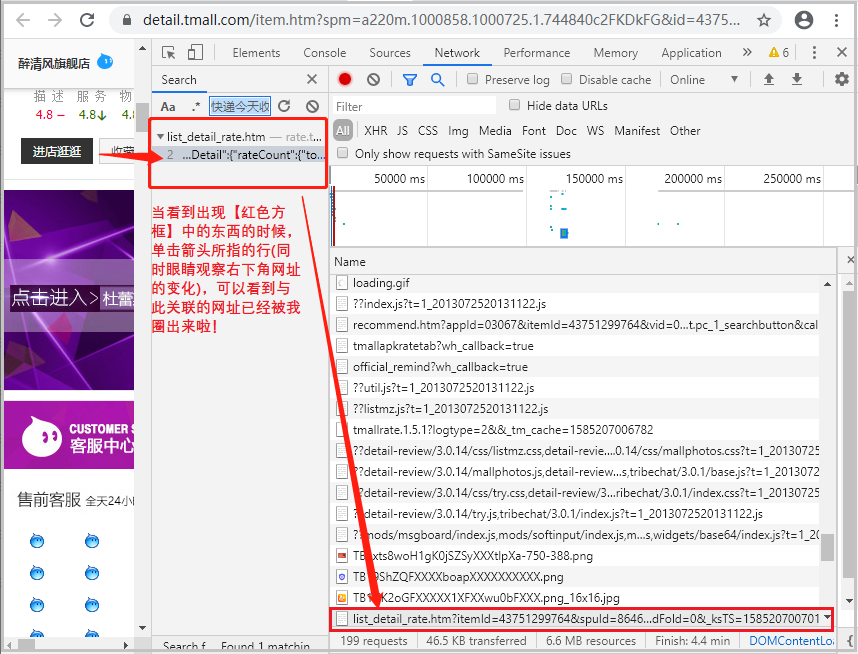Filter requests by Media

495,131
